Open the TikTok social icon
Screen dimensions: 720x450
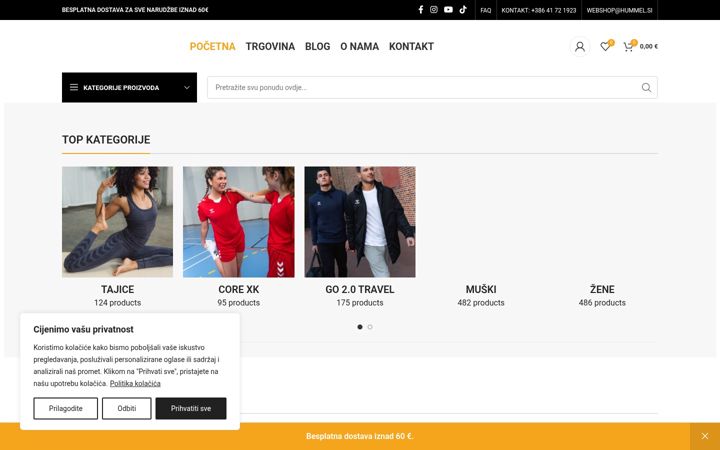(x=463, y=10)
